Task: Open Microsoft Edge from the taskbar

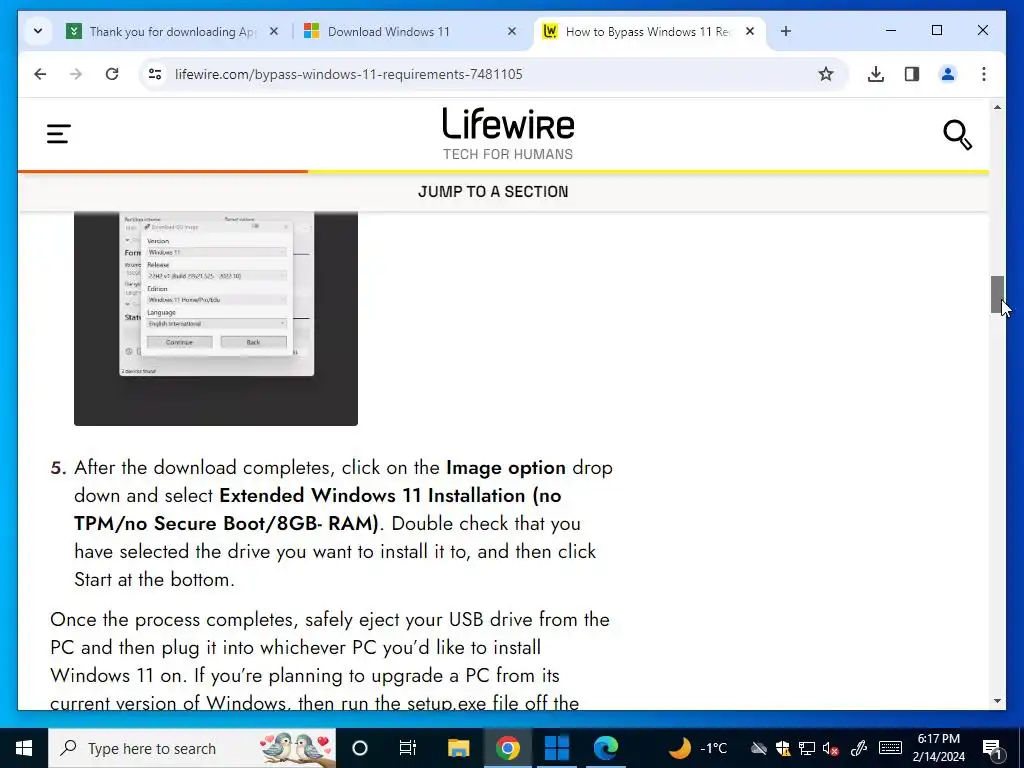Action: click(606, 748)
